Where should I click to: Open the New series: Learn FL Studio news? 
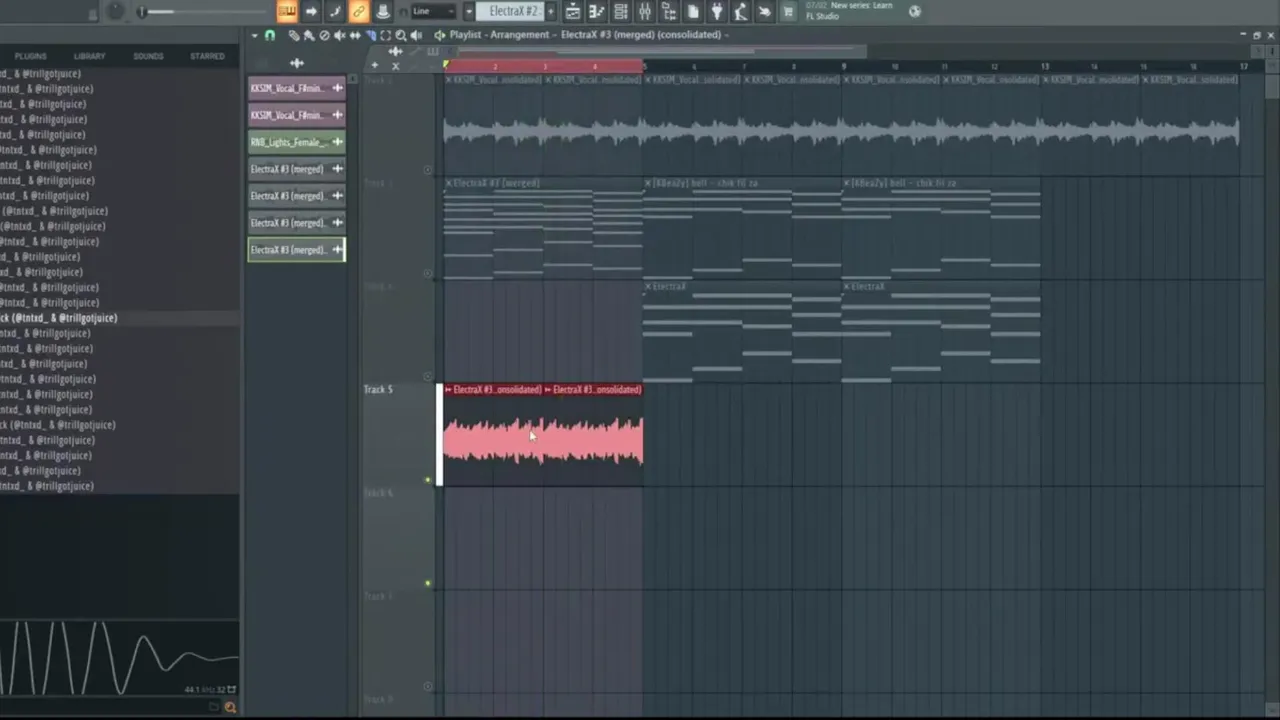click(849, 10)
